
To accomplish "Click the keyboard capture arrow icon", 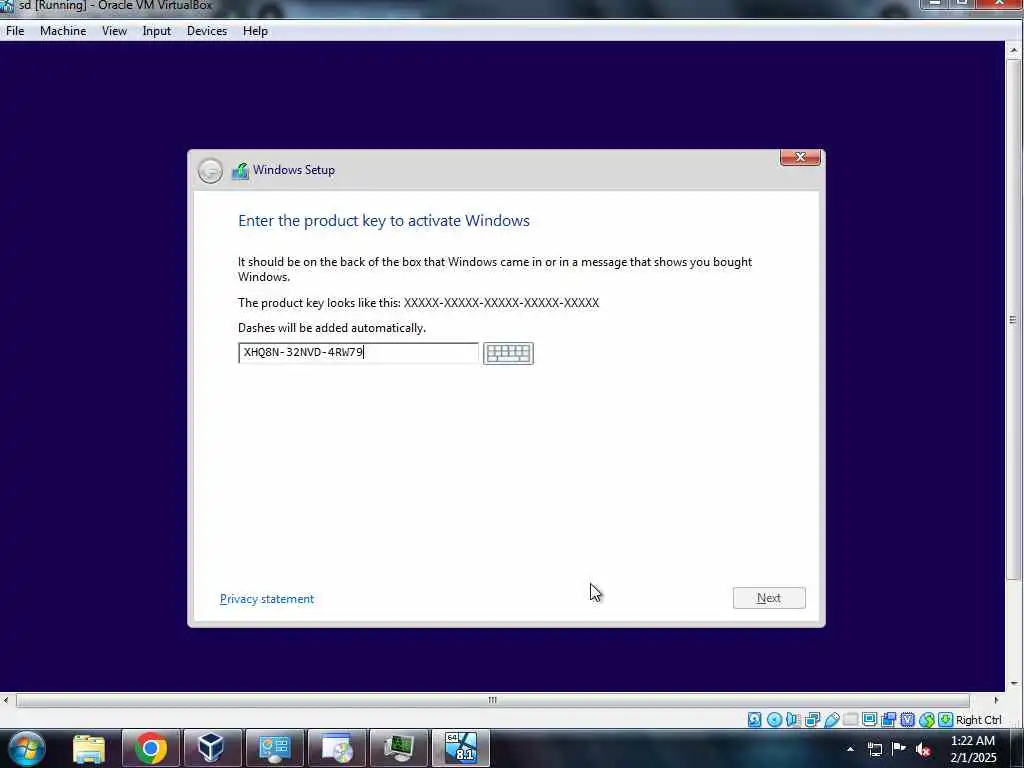I will pos(946,720).
